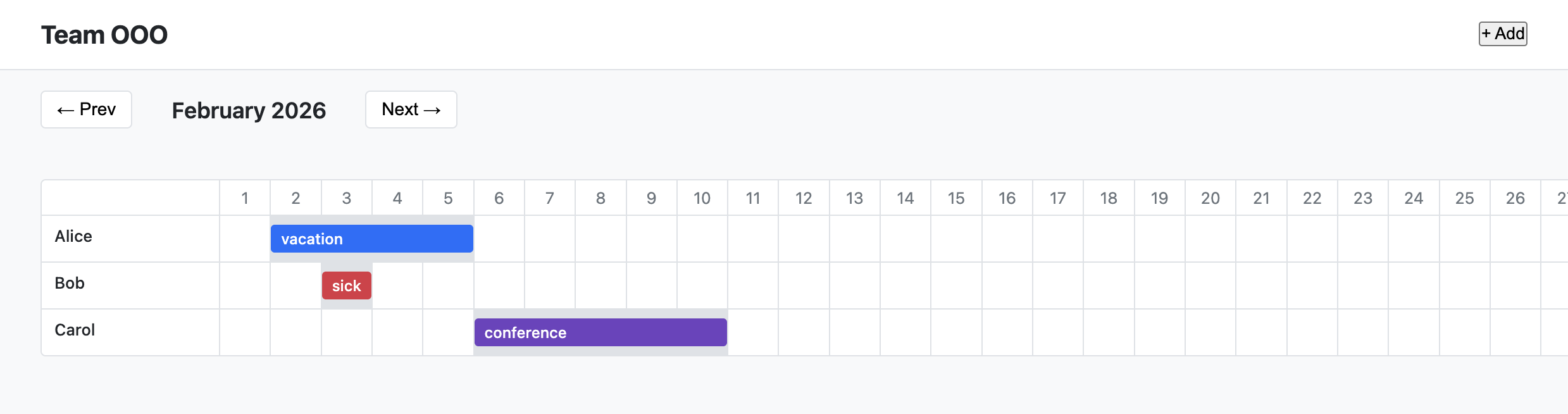The height and width of the screenshot is (414, 1568).
Task: Open Alice's blue vacation bar
Action: click(371, 239)
